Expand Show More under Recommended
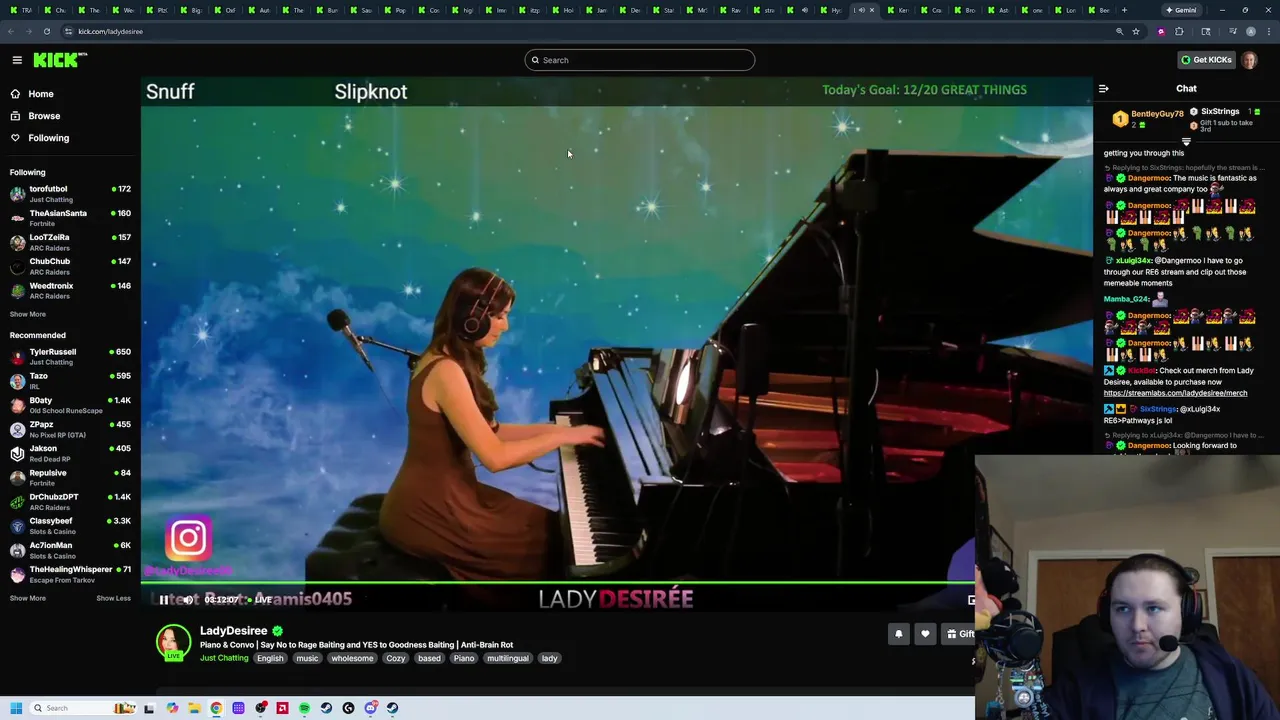1280x720 pixels. click(x=28, y=598)
